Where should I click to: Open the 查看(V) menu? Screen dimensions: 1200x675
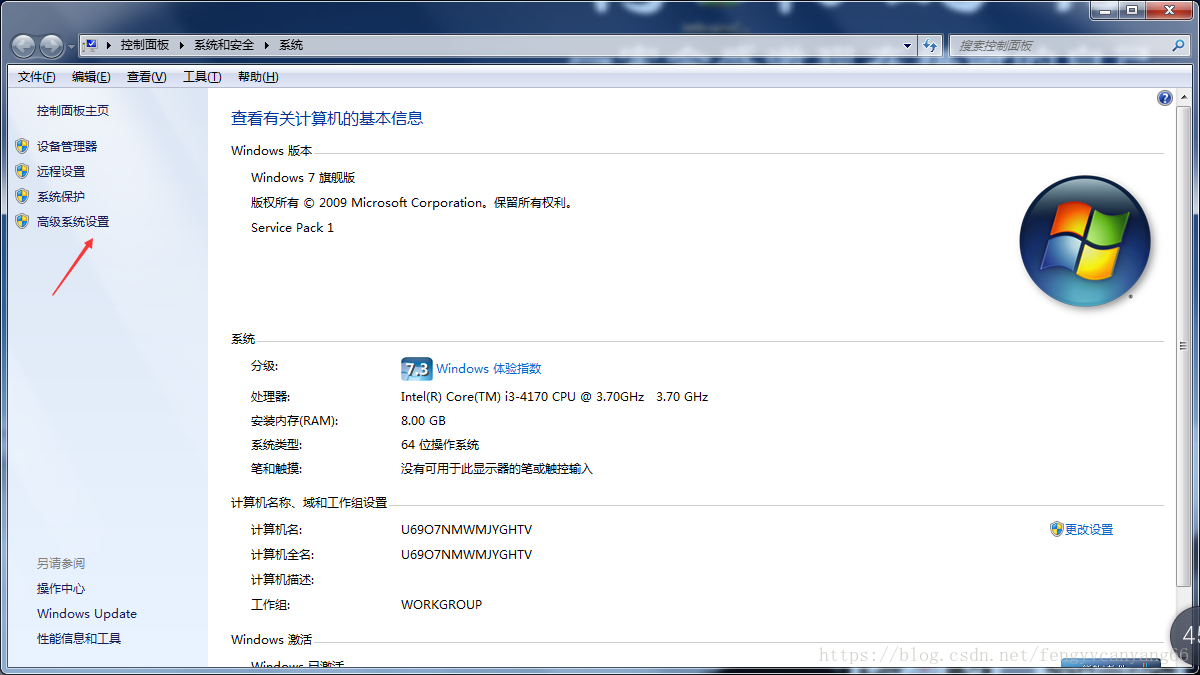(146, 77)
